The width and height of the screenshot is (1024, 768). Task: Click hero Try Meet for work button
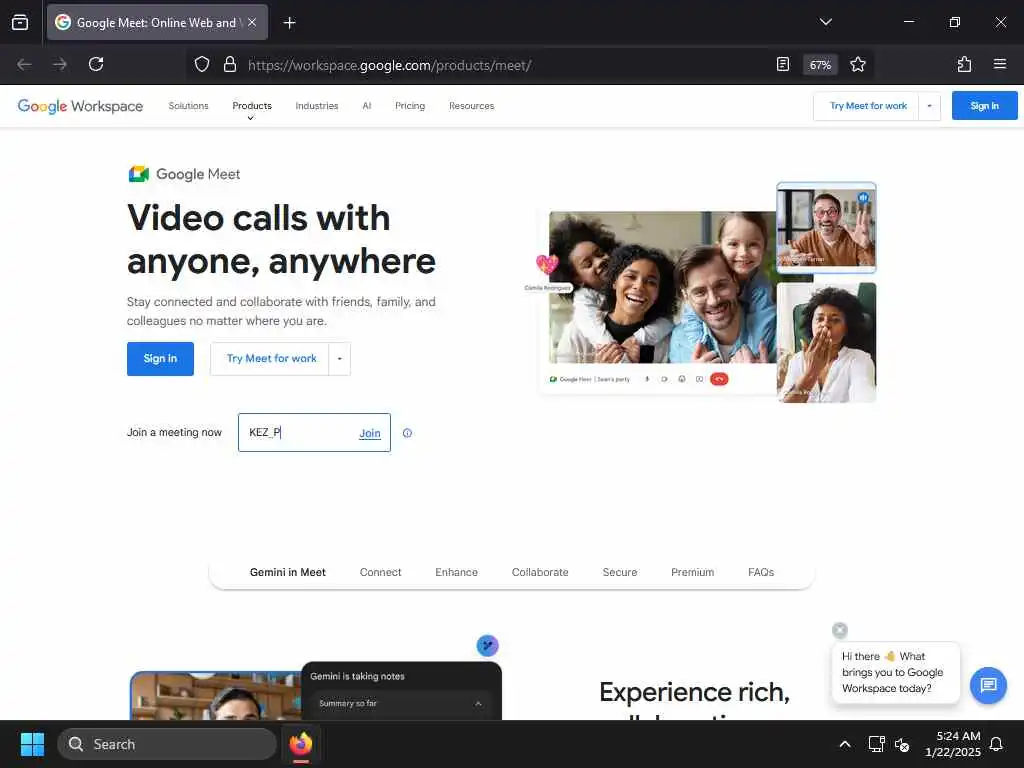click(x=270, y=359)
